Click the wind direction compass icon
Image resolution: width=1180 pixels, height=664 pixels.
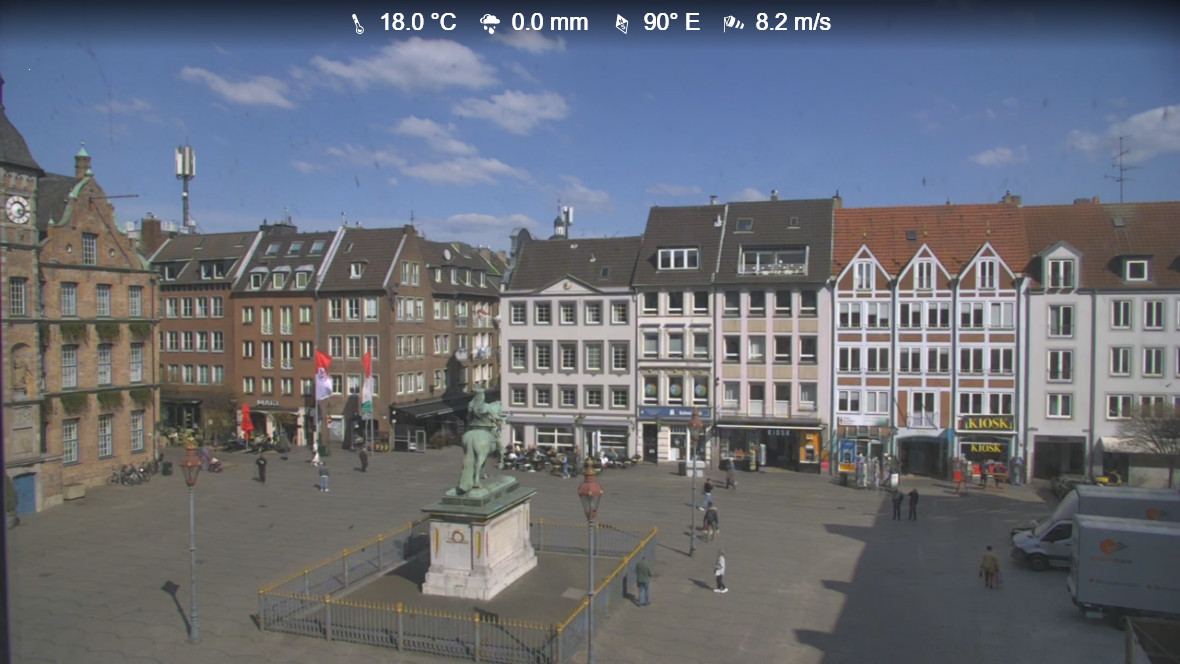tap(622, 23)
